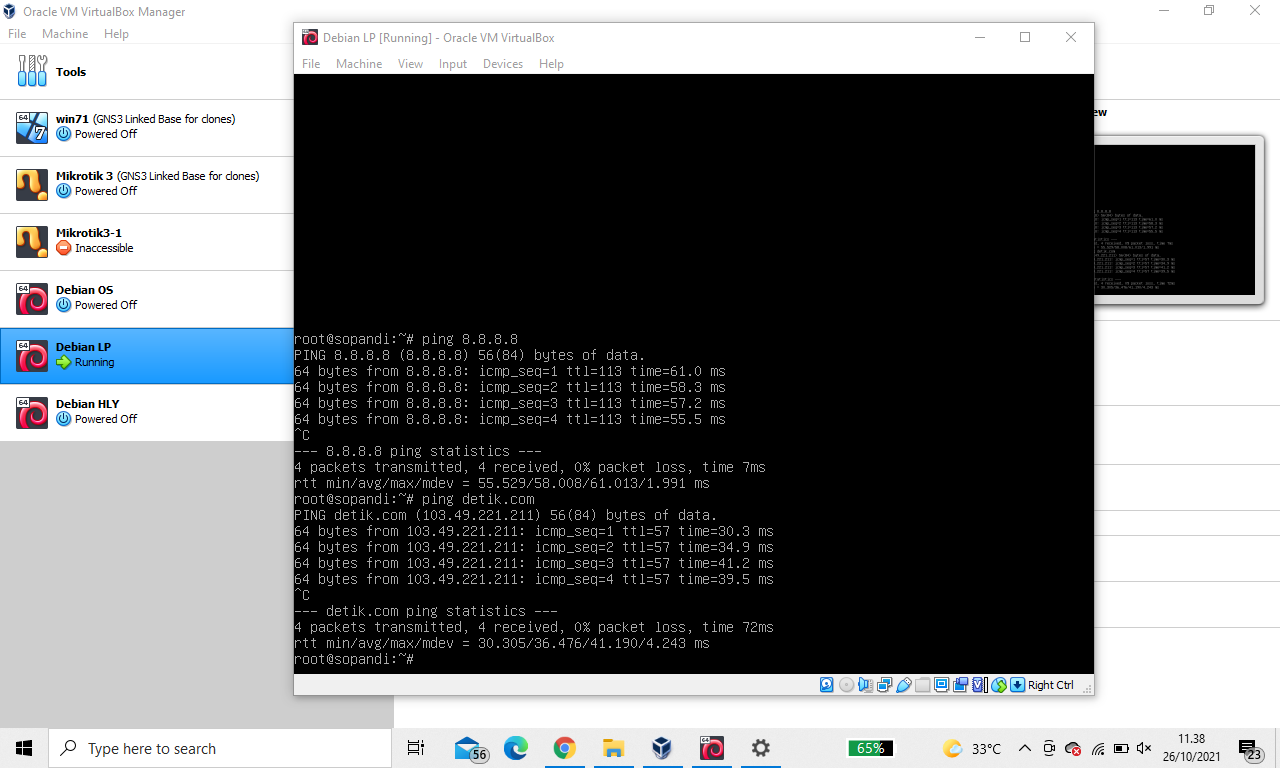Click the optical disk indicator icon
Screen dimensions: 1280x768
(846, 685)
